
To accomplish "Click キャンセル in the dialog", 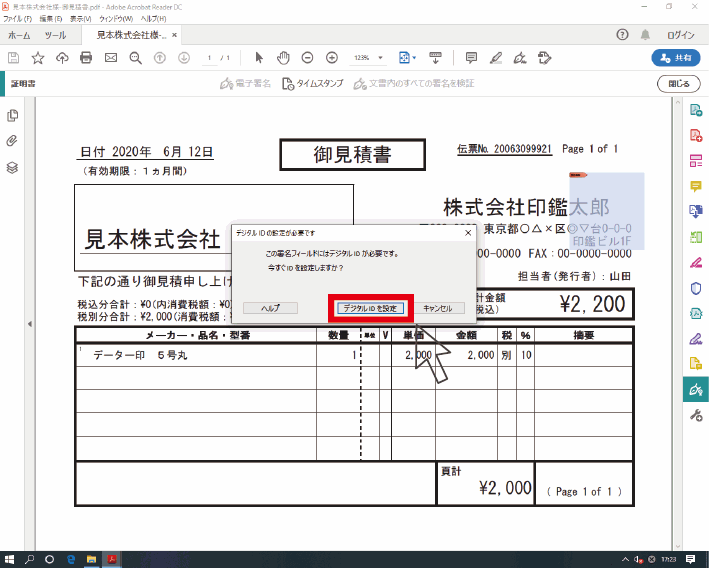I will click(x=438, y=308).
